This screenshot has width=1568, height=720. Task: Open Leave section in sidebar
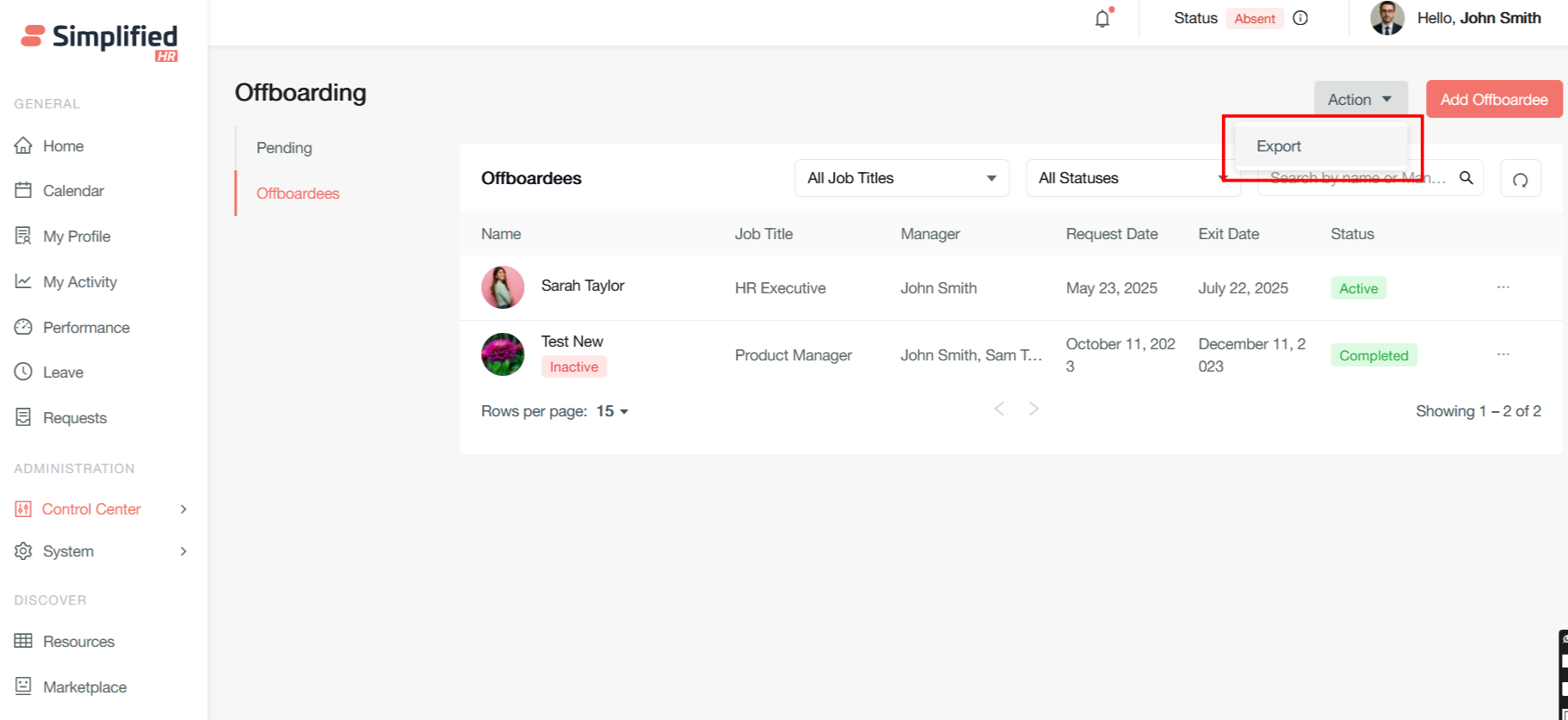coord(63,372)
